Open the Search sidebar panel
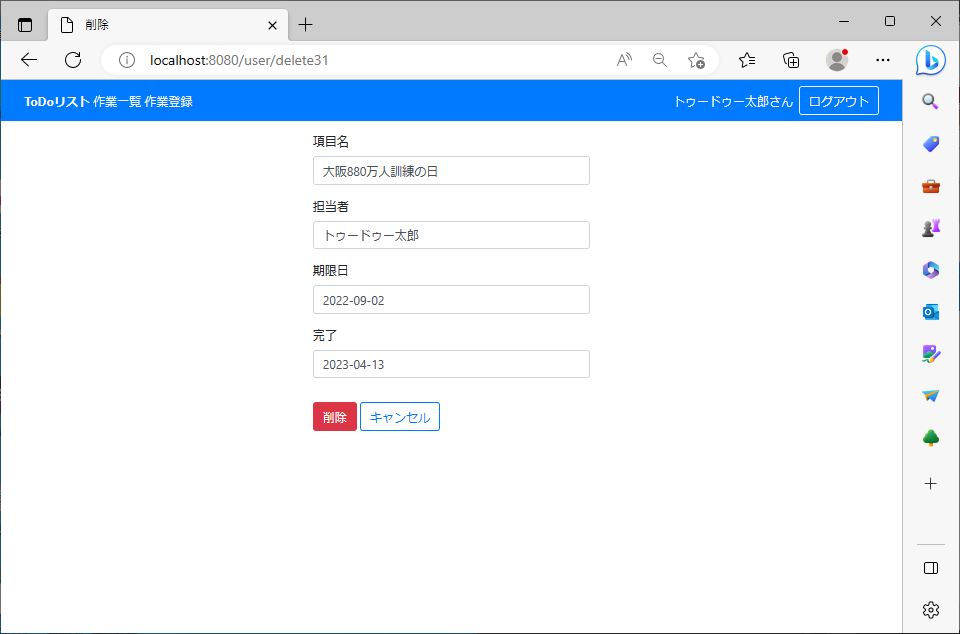 tap(930, 101)
